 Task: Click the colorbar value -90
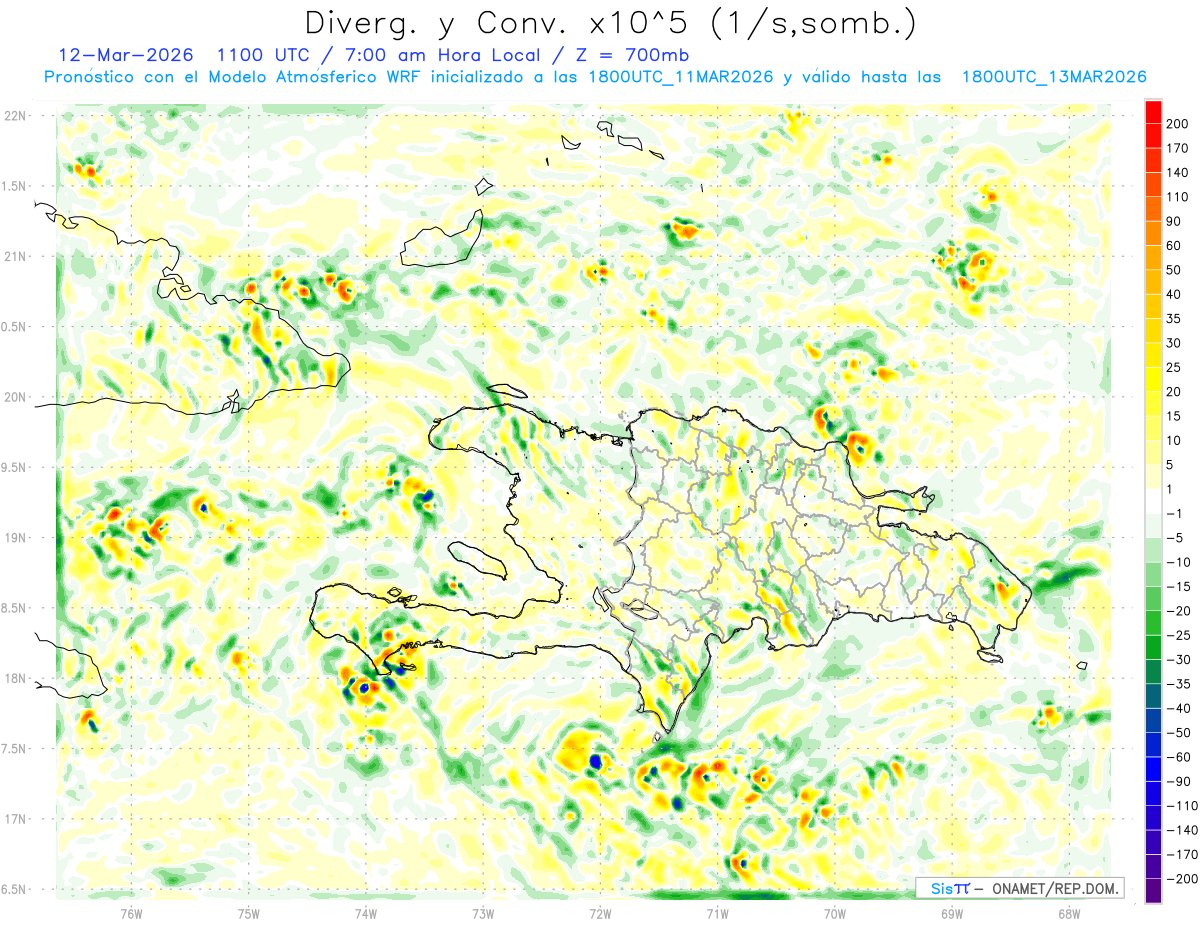pos(1180,781)
